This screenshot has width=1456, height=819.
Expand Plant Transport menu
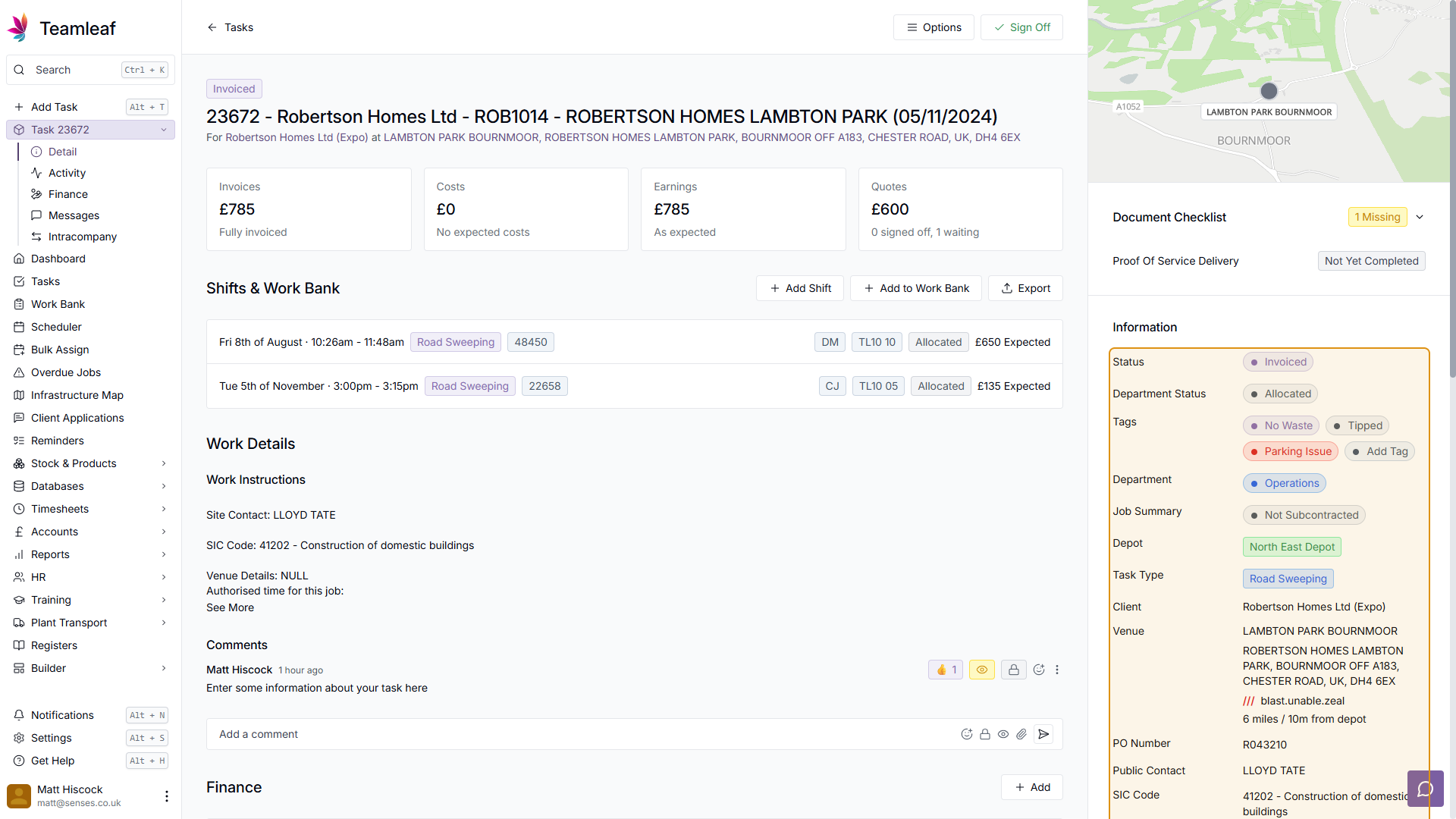coord(164,623)
